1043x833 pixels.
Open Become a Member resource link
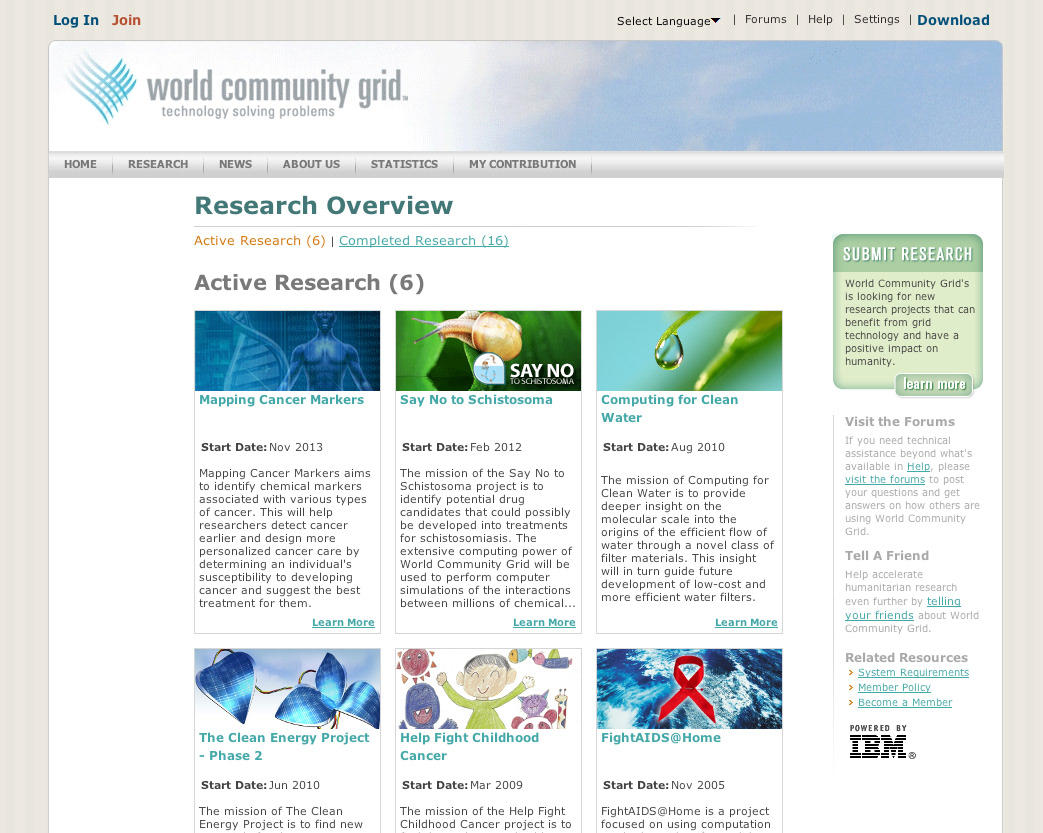(905, 703)
